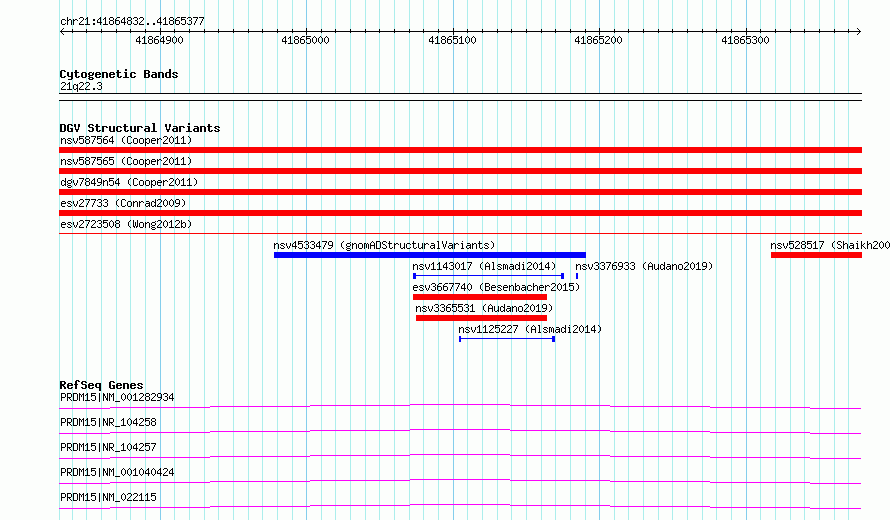Click the PRDM15|NM_001282934 magenta transcript line

(460, 406)
